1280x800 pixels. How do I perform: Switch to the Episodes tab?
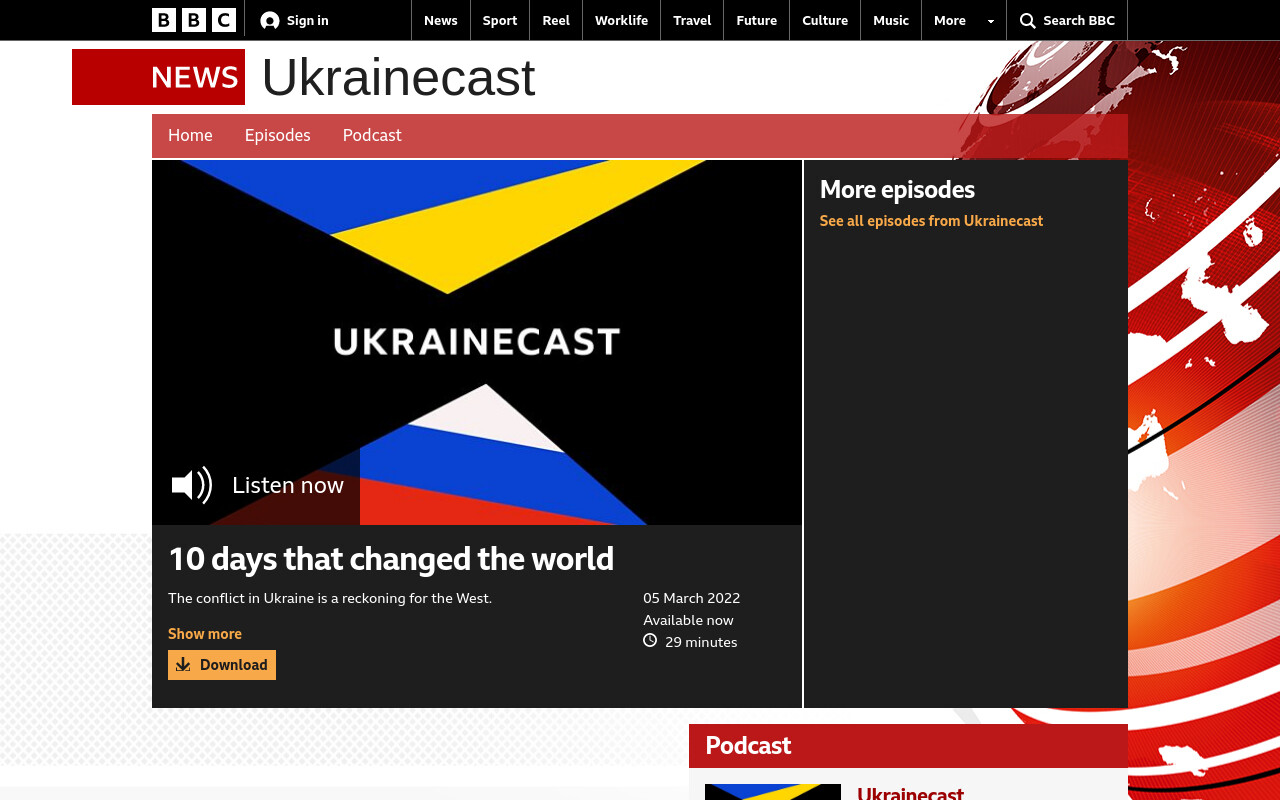click(278, 136)
